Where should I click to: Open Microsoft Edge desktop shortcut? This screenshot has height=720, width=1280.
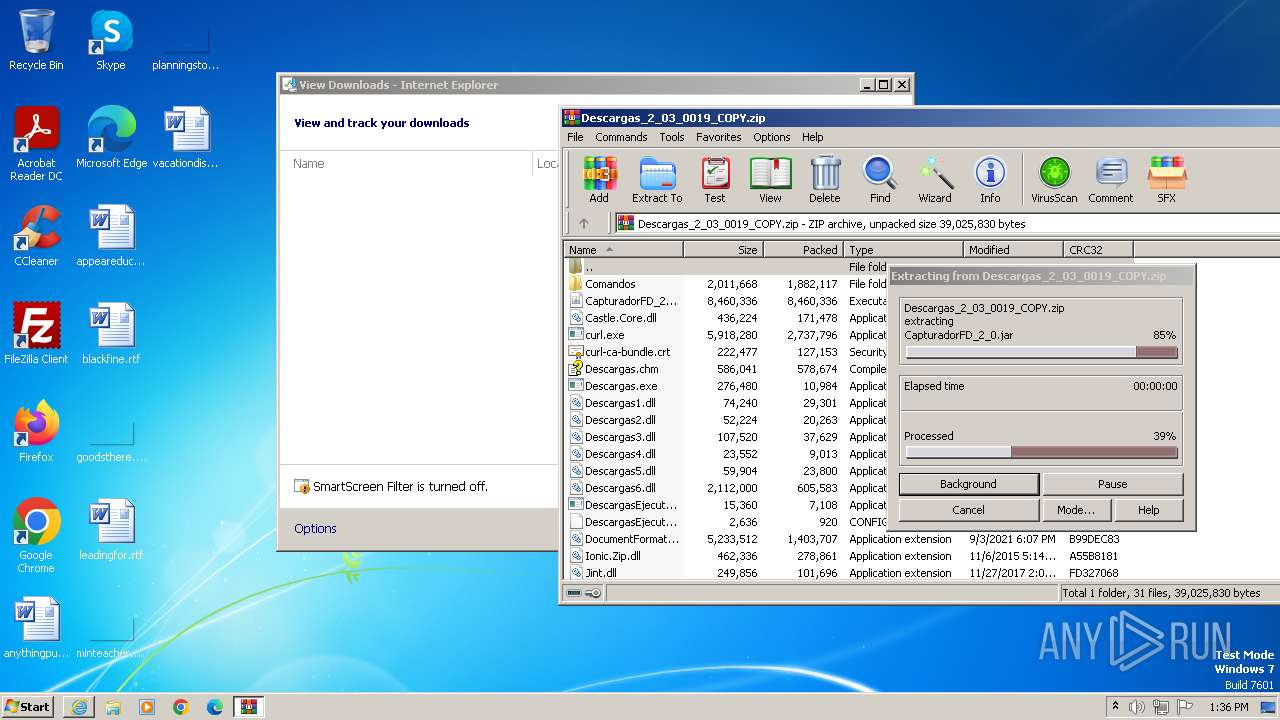pyautogui.click(x=111, y=138)
